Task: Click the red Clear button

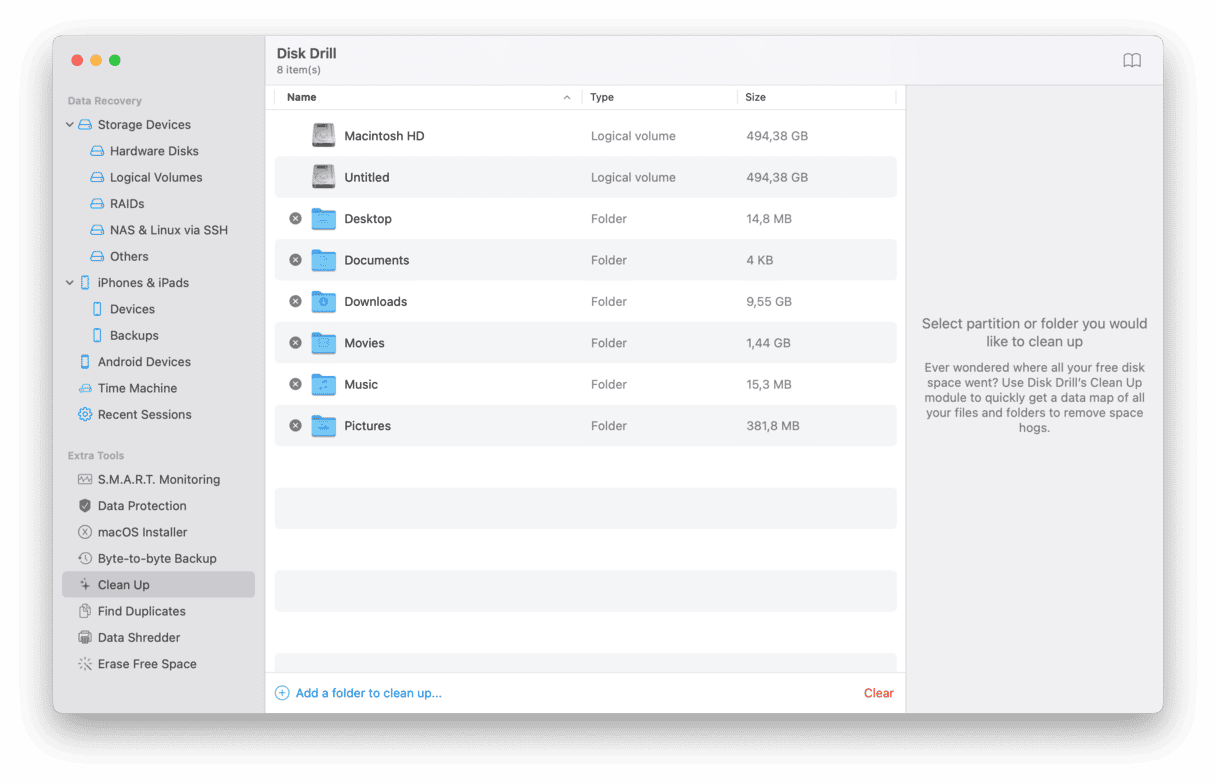Action: (x=879, y=693)
